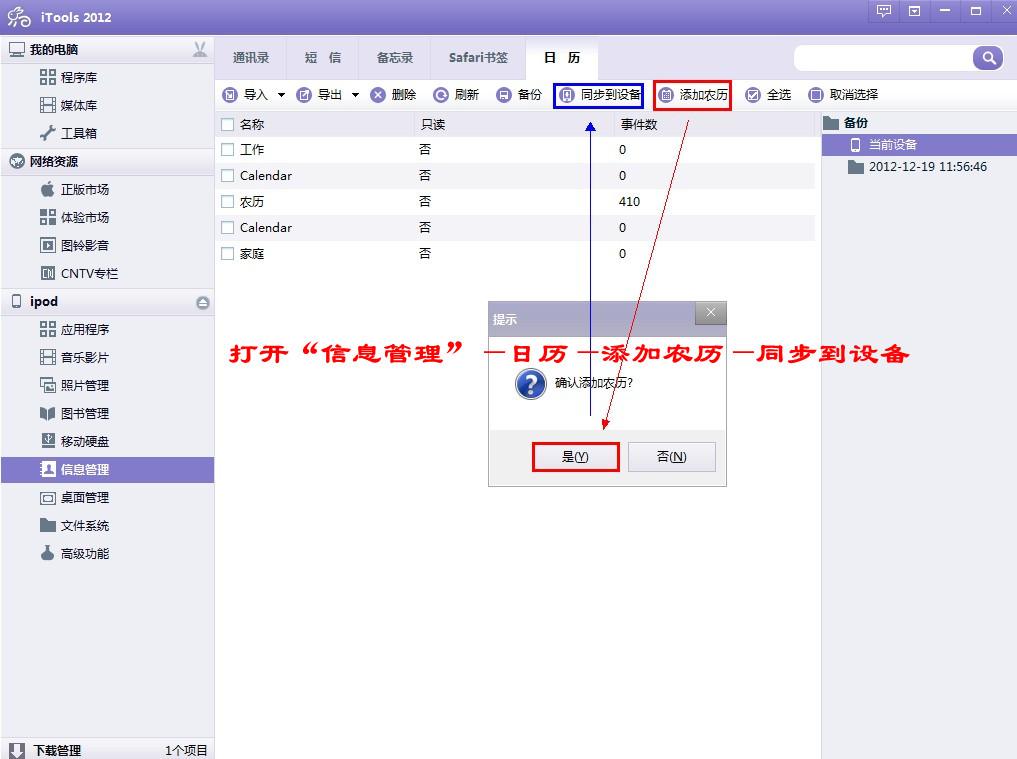Toggle the select-all checkbox in the 名称 column header
This screenshot has width=1017, height=759.
[226, 123]
